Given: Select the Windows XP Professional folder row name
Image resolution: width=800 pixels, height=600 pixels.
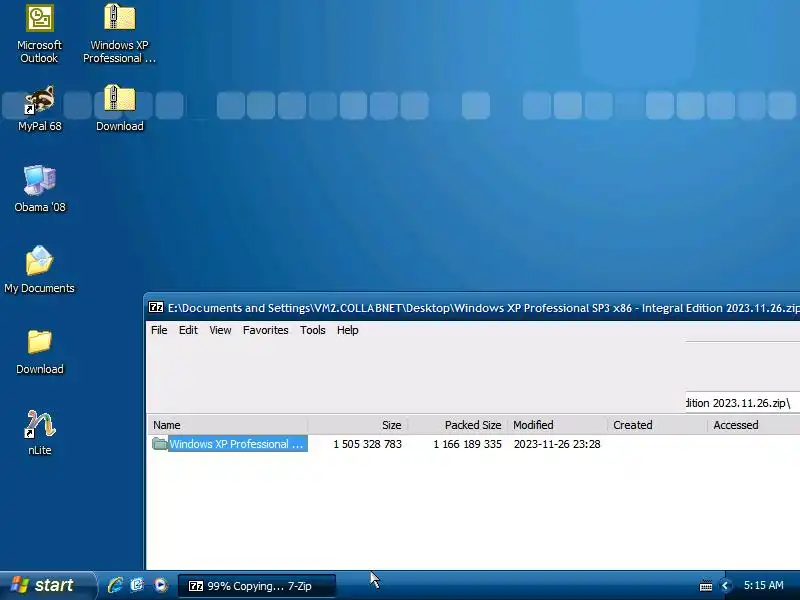Looking at the screenshot, I should 236,444.
